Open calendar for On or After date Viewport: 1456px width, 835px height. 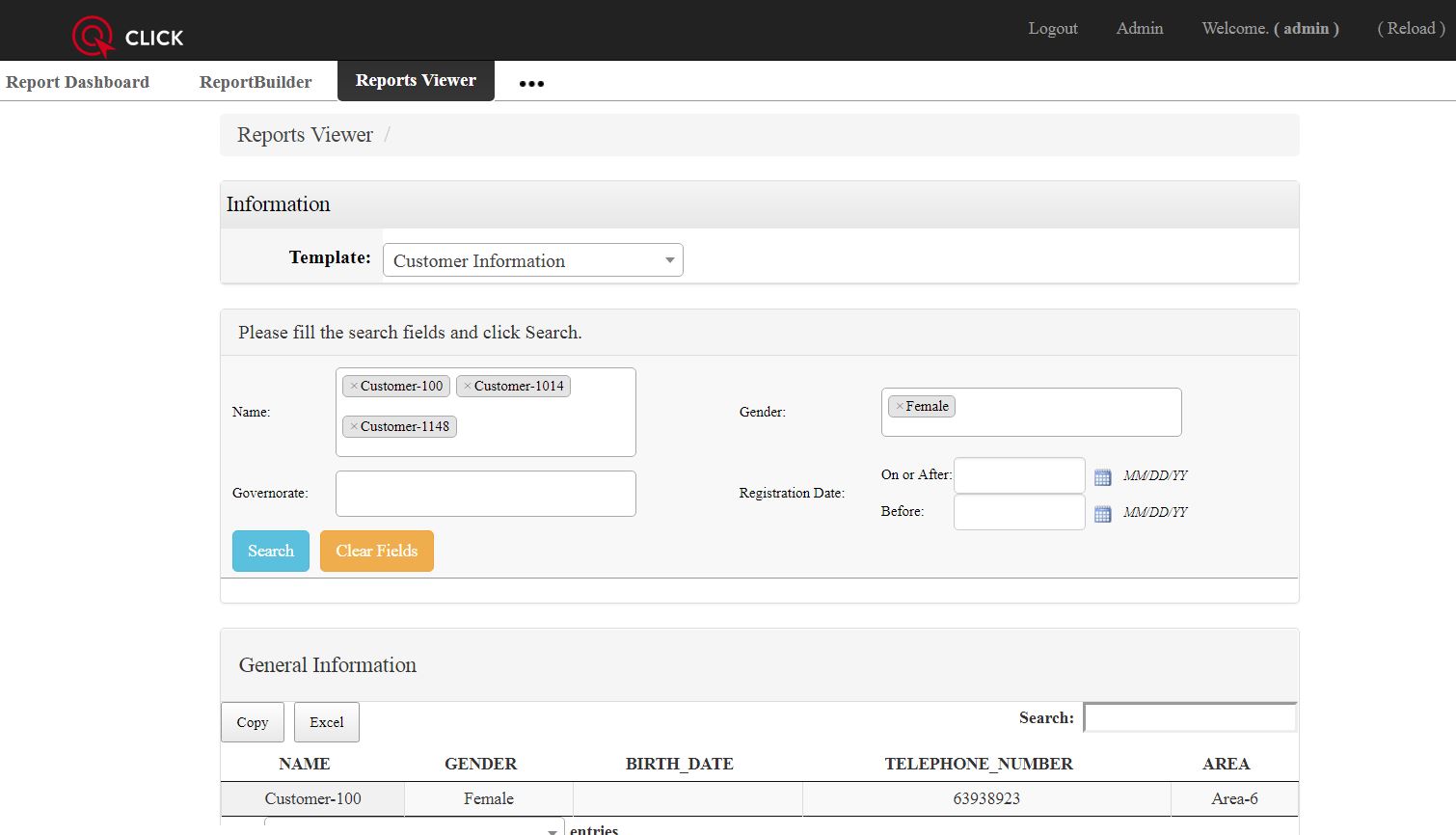(1102, 477)
